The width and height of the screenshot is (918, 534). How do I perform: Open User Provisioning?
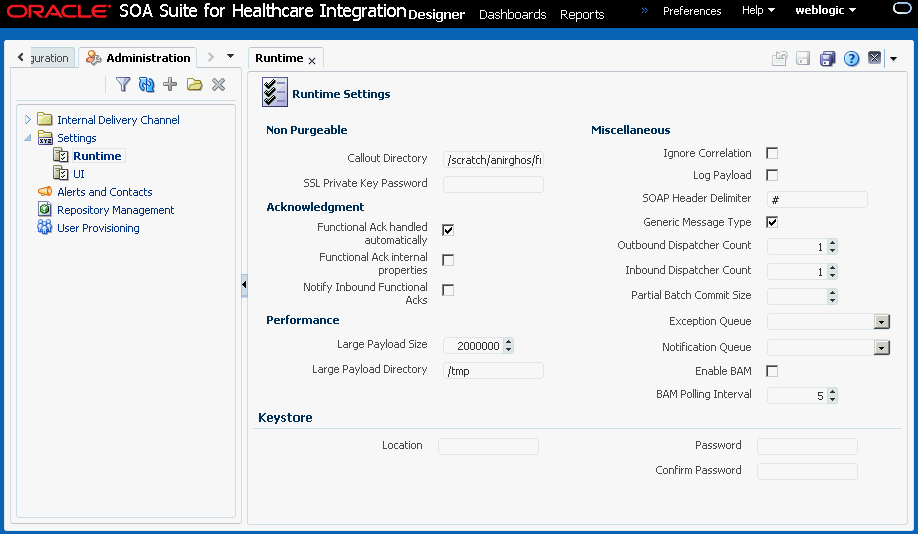click(x=98, y=228)
